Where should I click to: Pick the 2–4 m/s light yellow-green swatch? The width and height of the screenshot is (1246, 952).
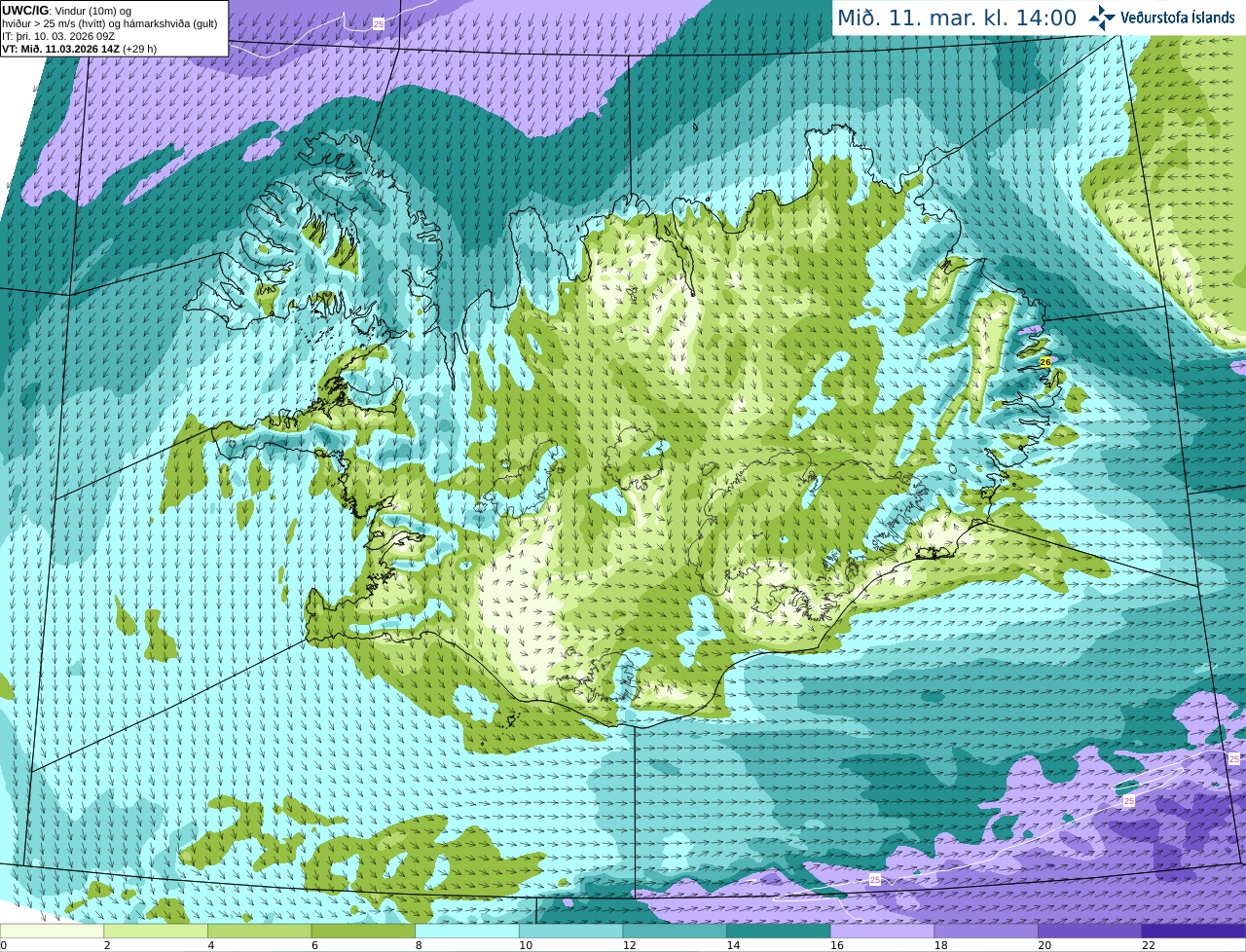pyautogui.click(x=155, y=931)
